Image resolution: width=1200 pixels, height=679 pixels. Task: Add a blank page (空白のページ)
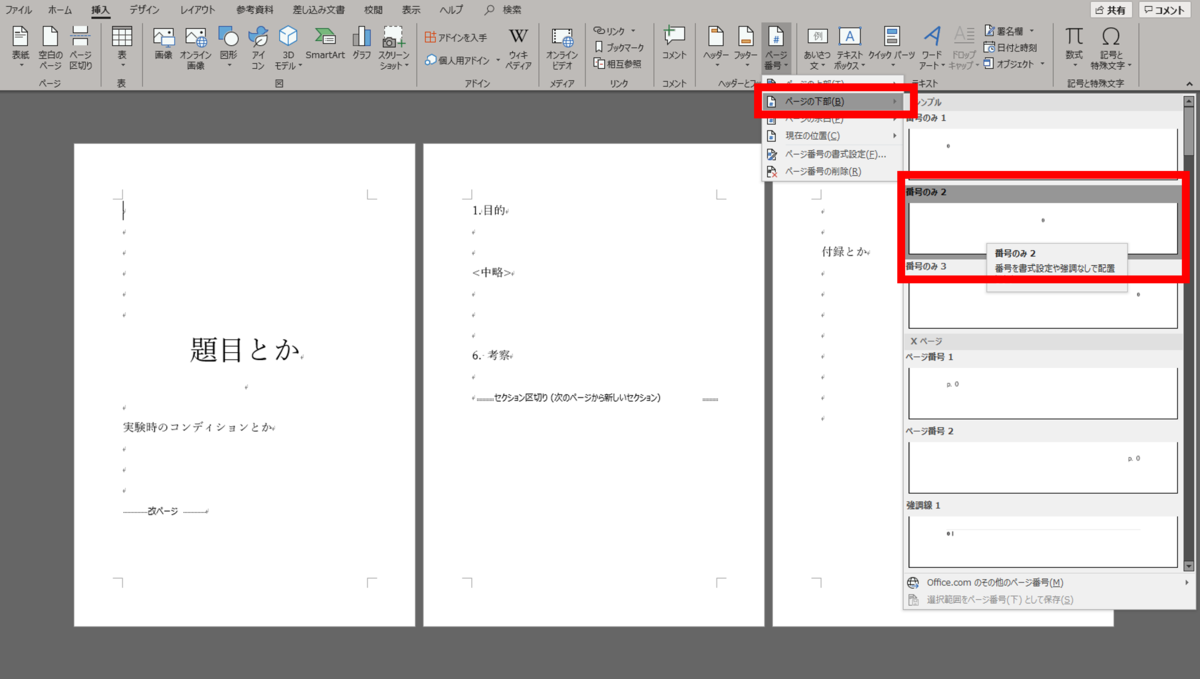point(50,47)
